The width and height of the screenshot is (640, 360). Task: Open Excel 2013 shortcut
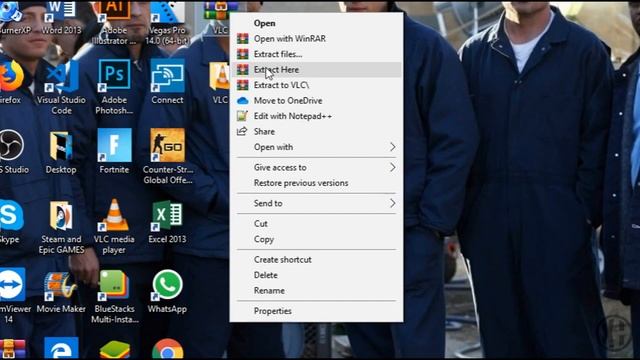click(x=167, y=222)
